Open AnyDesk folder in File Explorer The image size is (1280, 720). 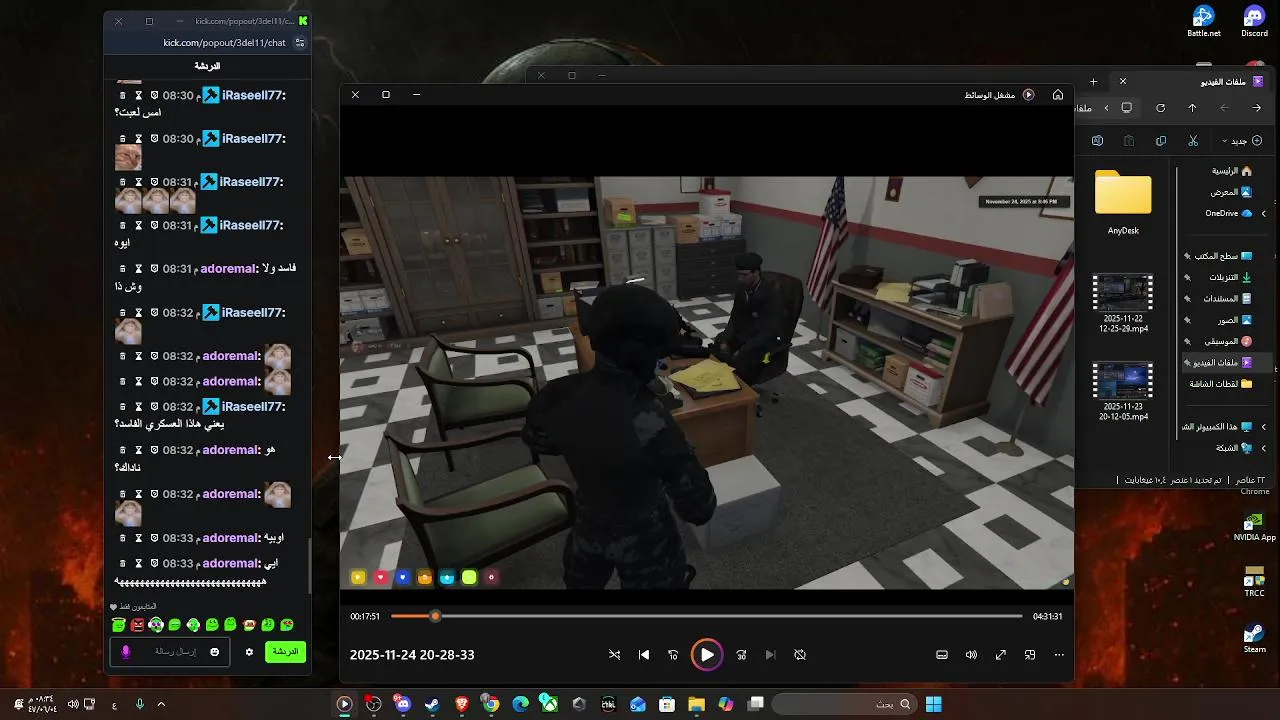click(x=1123, y=203)
